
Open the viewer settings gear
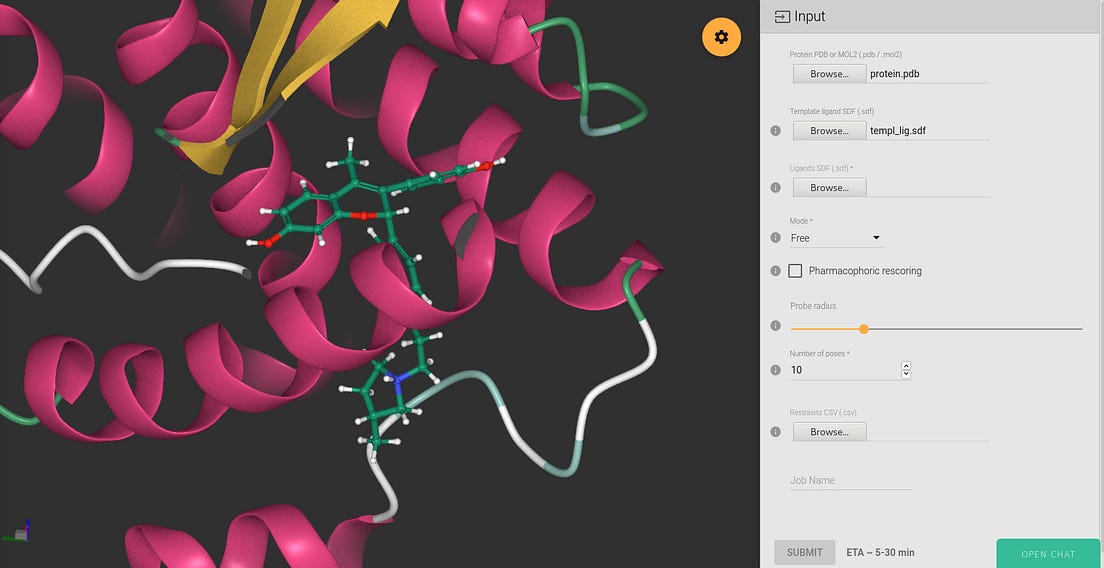coord(721,37)
